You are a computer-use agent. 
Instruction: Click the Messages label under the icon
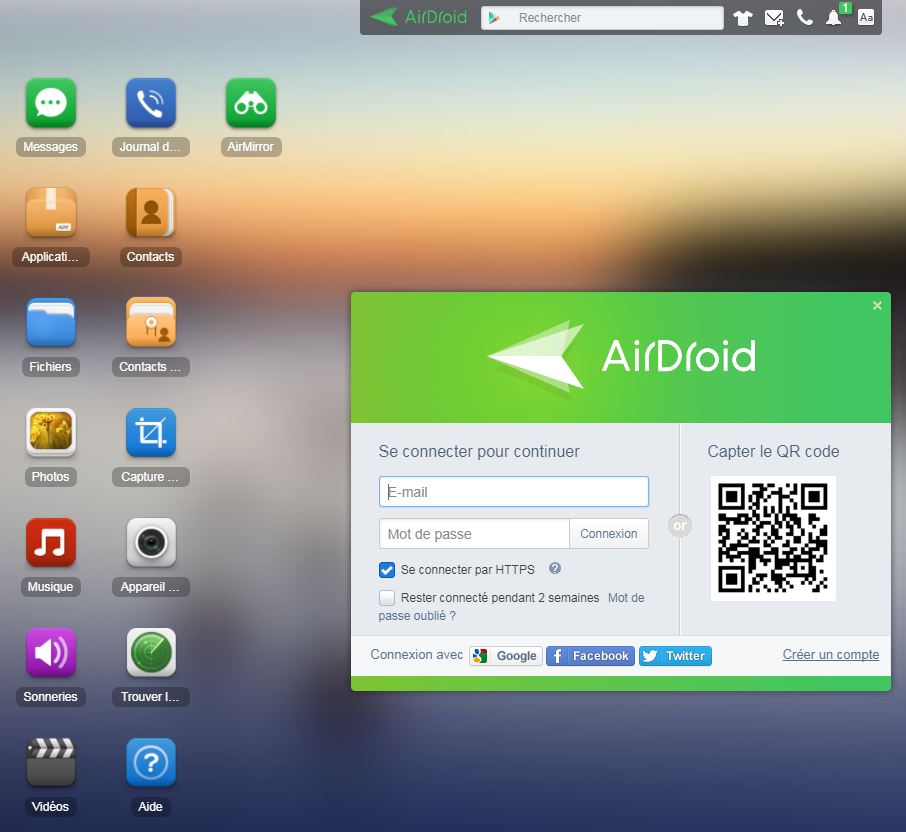[51, 147]
